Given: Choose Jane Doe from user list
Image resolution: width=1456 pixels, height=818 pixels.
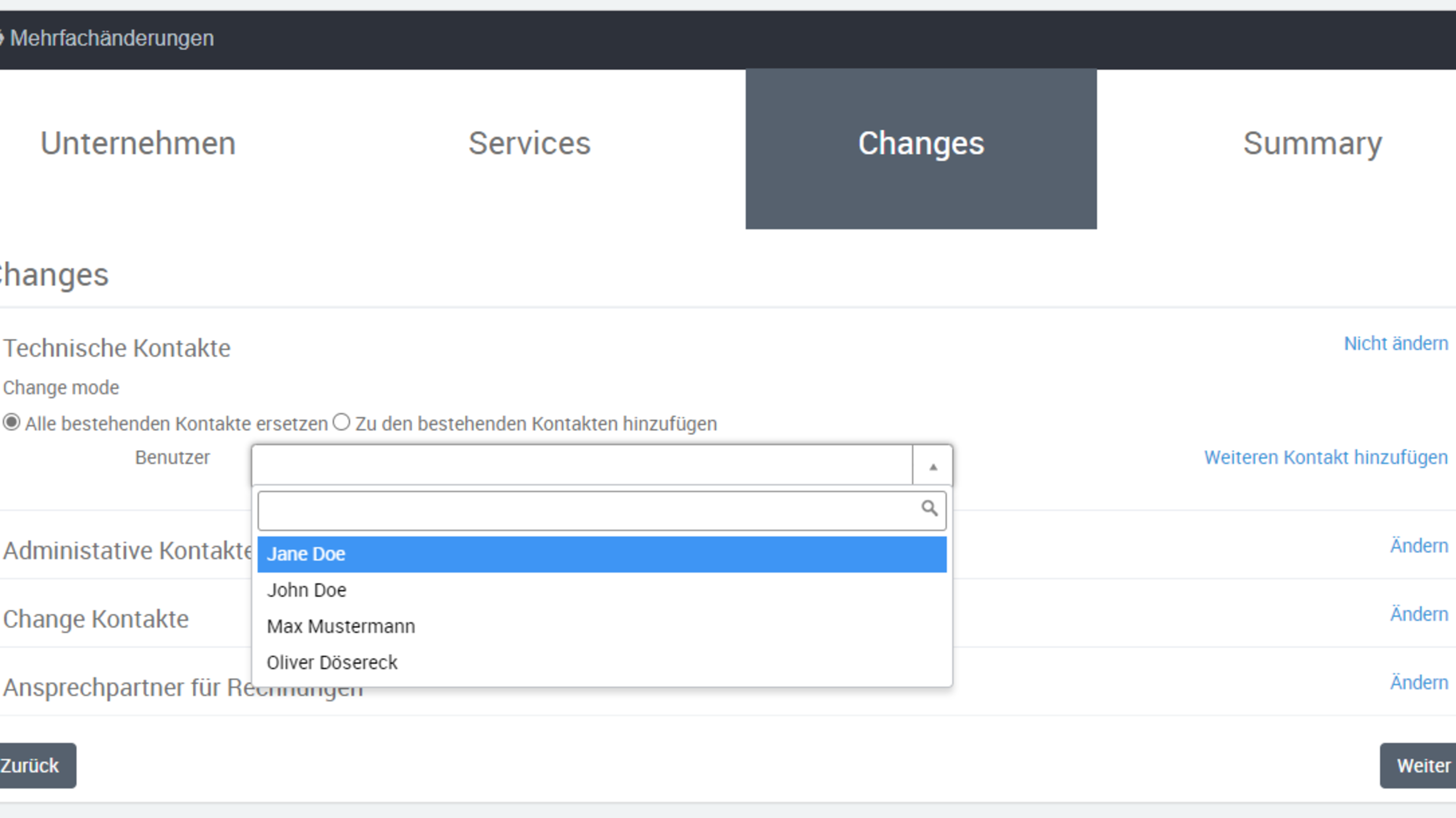Looking at the screenshot, I should click(x=601, y=554).
